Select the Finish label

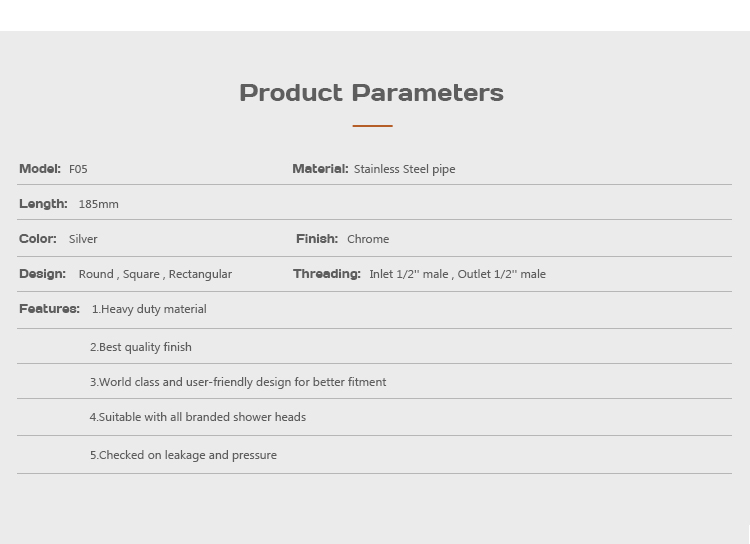click(317, 239)
